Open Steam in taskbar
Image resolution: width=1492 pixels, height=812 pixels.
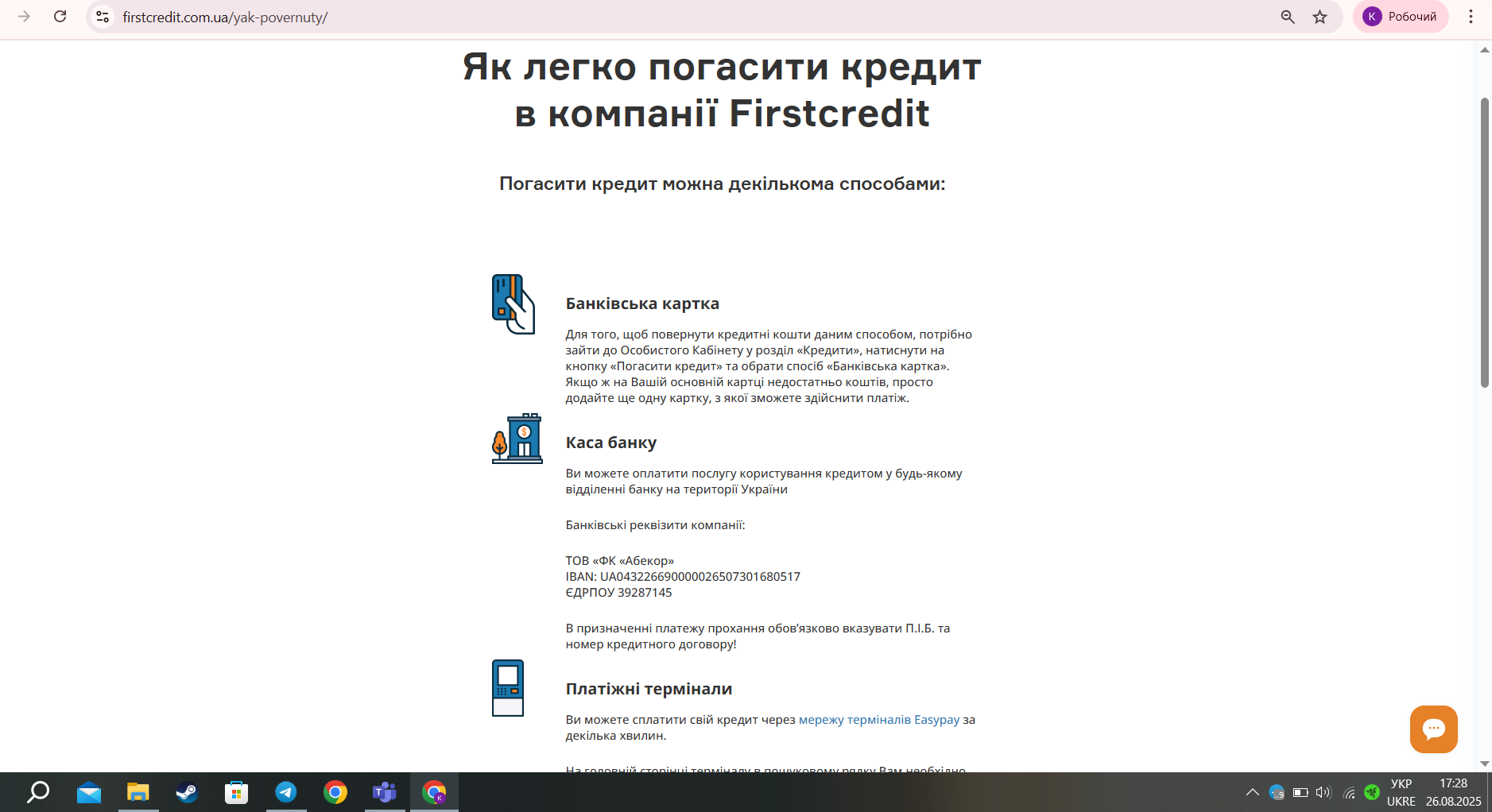tap(188, 792)
